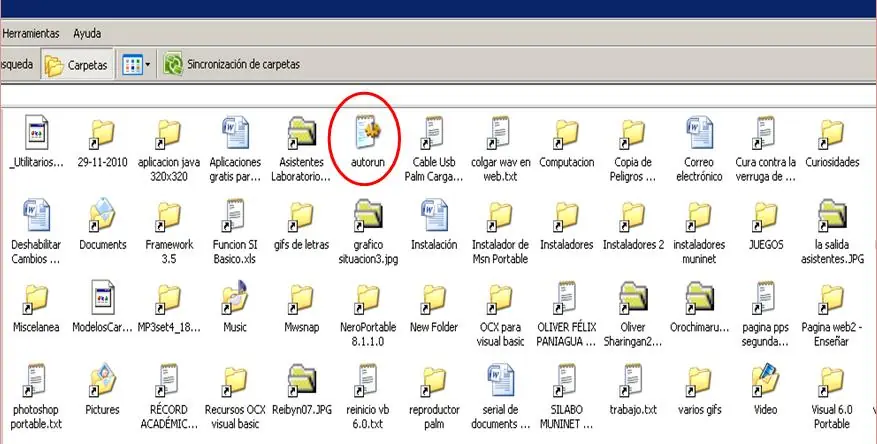Image resolution: width=877 pixels, height=444 pixels.
Task: Select Recursos OCX visual basic folder
Action: click(235, 381)
